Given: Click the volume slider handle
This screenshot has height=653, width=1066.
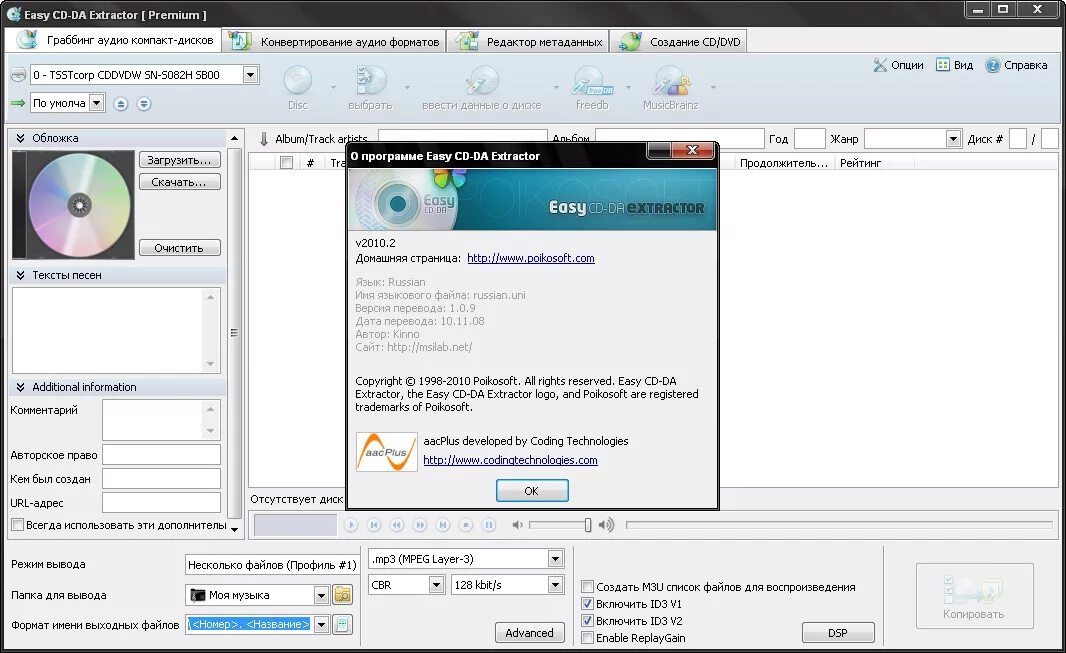Looking at the screenshot, I should tap(587, 525).
